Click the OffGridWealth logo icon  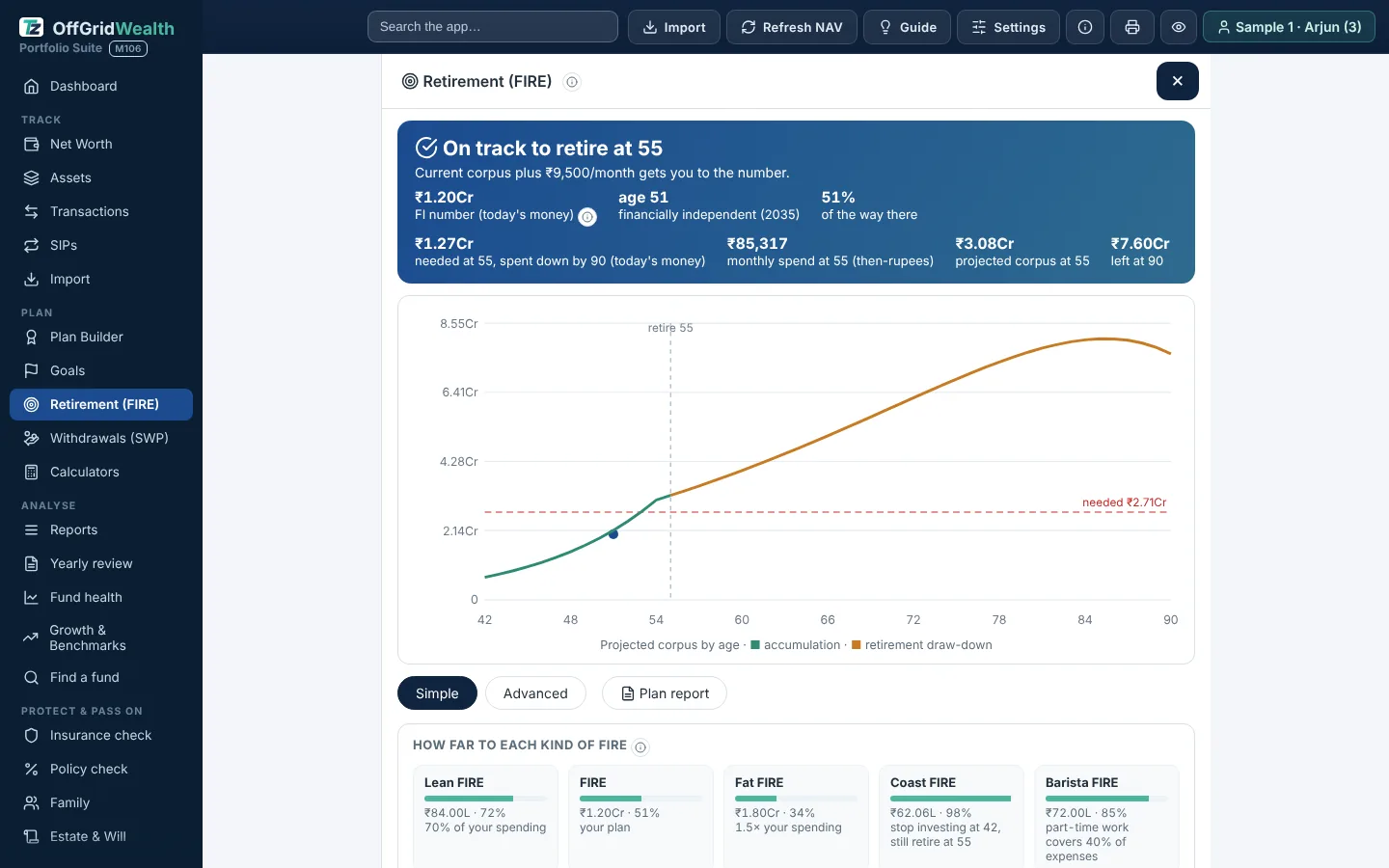pos(32,28)
